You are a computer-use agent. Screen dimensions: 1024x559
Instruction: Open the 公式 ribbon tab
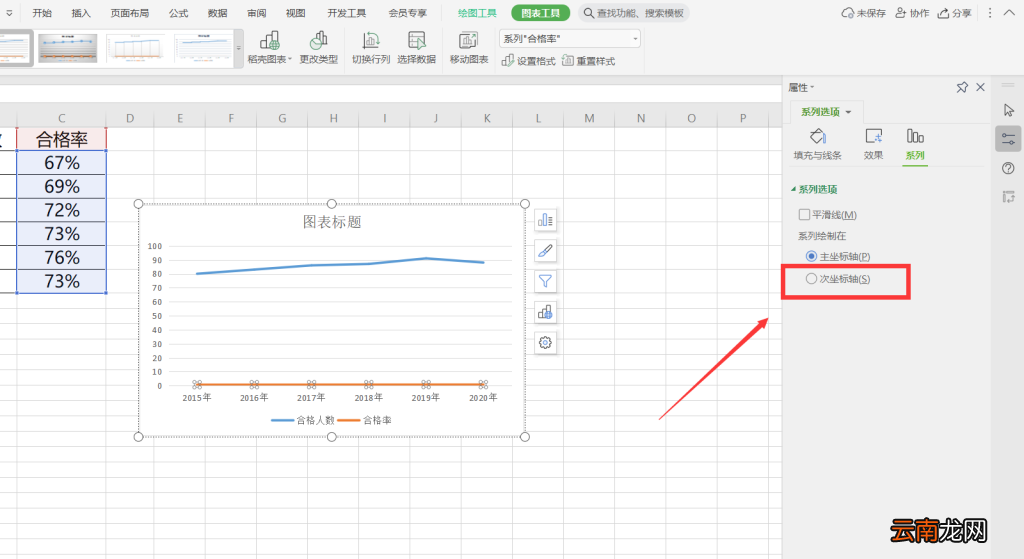coord(178,13)
